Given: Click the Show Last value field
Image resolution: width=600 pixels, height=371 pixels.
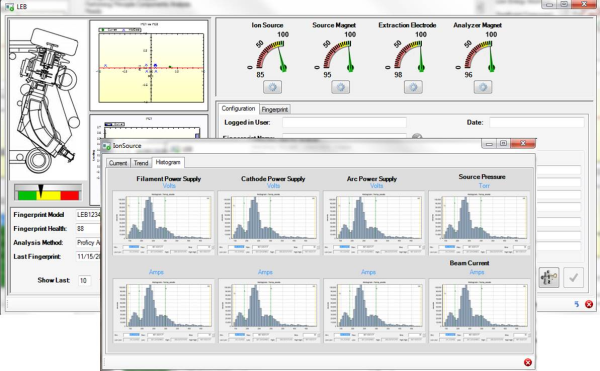Looking at the screenshot, I should click(84, 280).
